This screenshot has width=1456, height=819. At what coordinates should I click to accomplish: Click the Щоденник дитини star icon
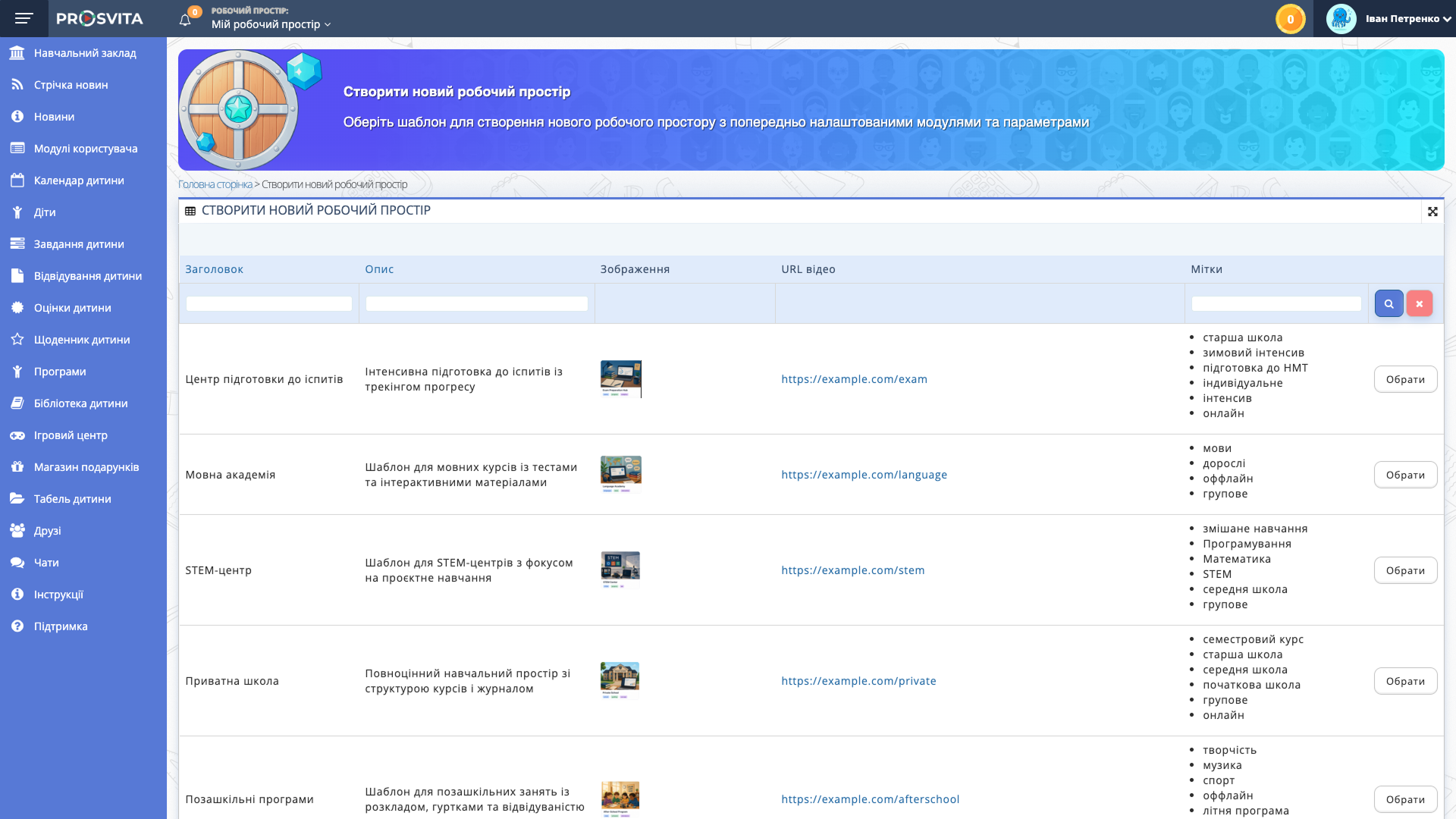pos(17,339)
